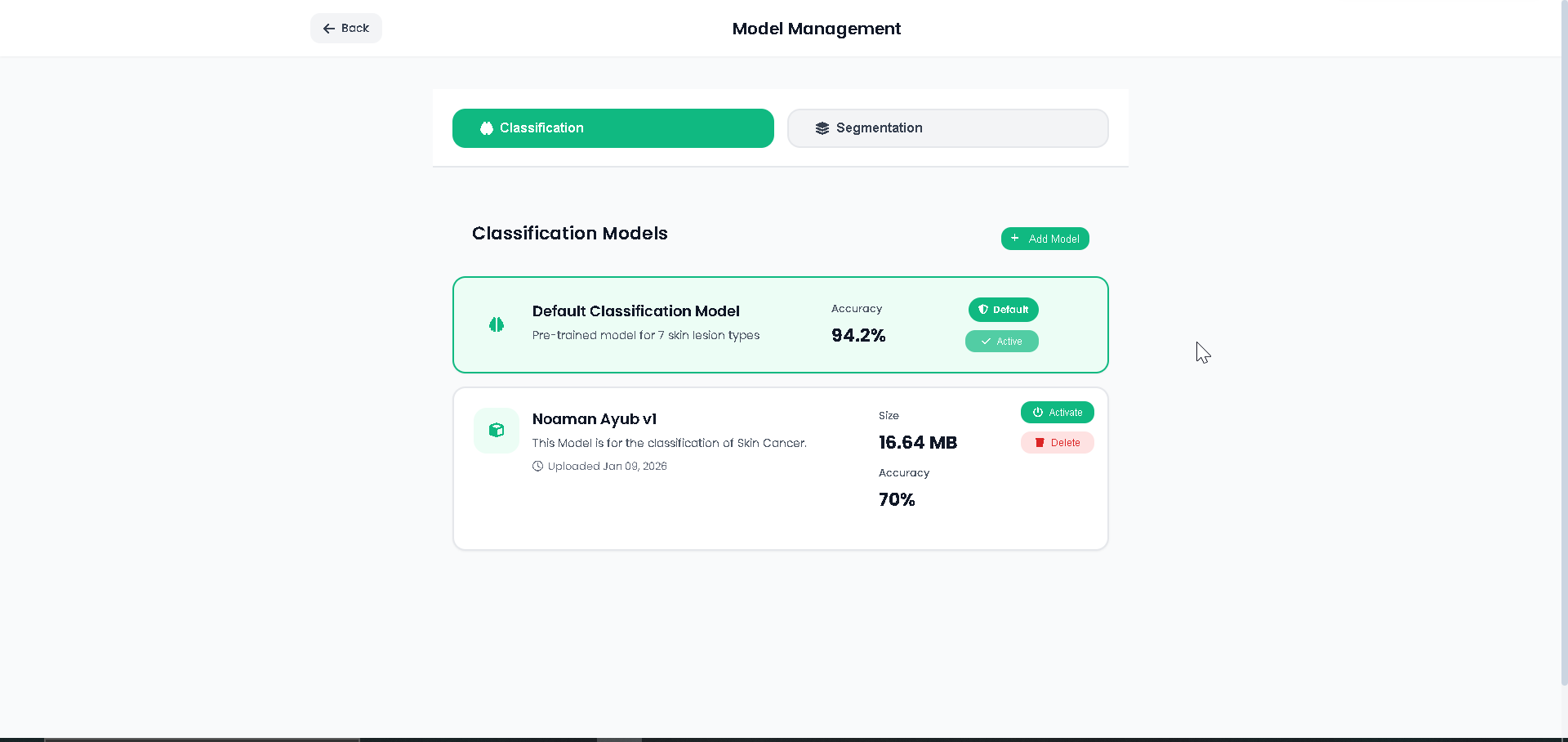The image size is (1568, 742).
Task: Click the plus icon in Add Model
Action: click(x=1015, y=239)
